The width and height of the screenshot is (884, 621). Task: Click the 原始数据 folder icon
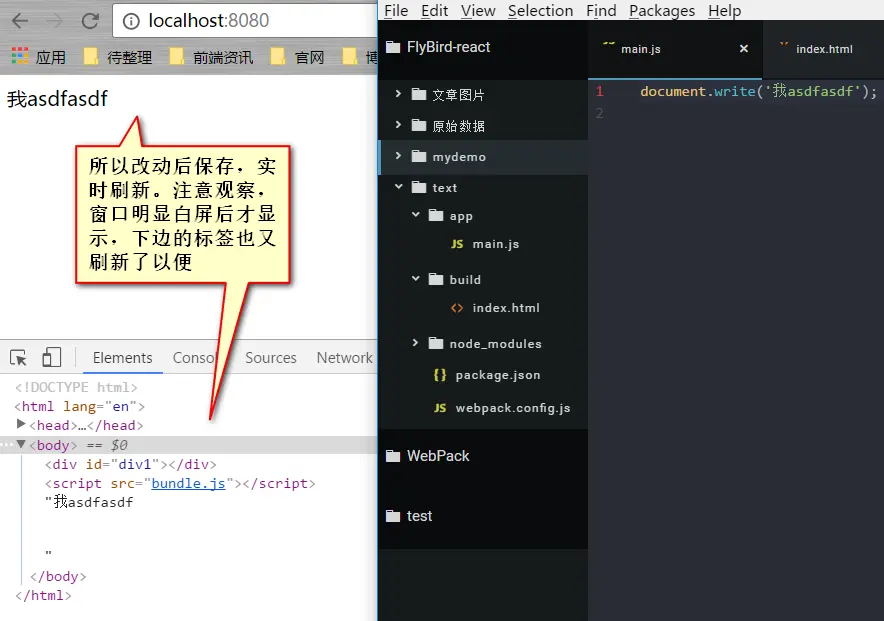click(419, 125)
